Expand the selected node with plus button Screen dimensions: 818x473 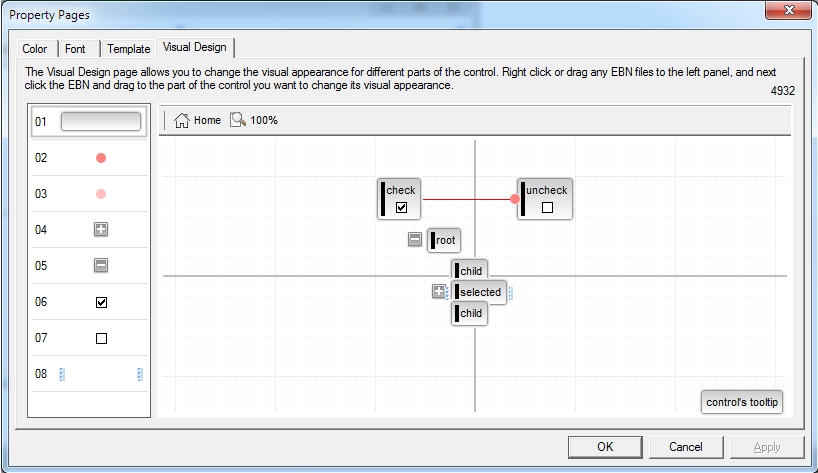[x=438, y=292]
